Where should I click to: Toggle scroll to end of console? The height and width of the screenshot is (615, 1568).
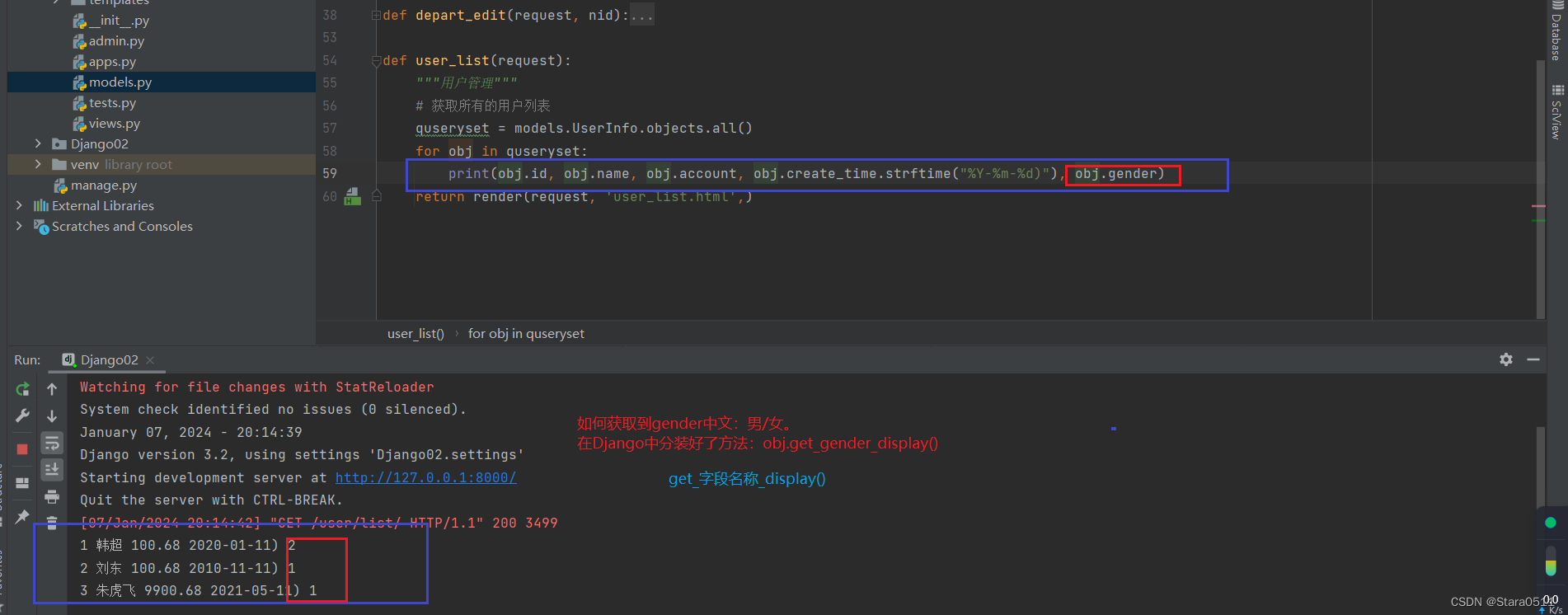point(52,469)
